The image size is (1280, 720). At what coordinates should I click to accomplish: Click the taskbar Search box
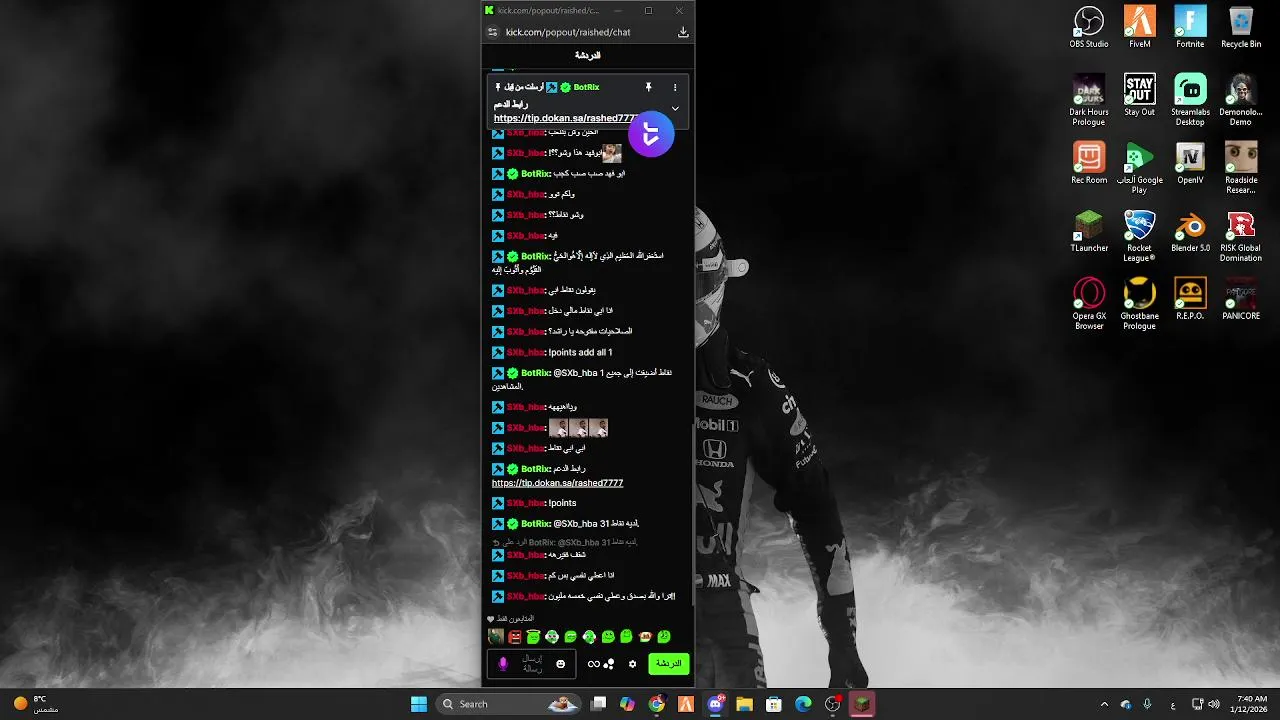(509, 704)
